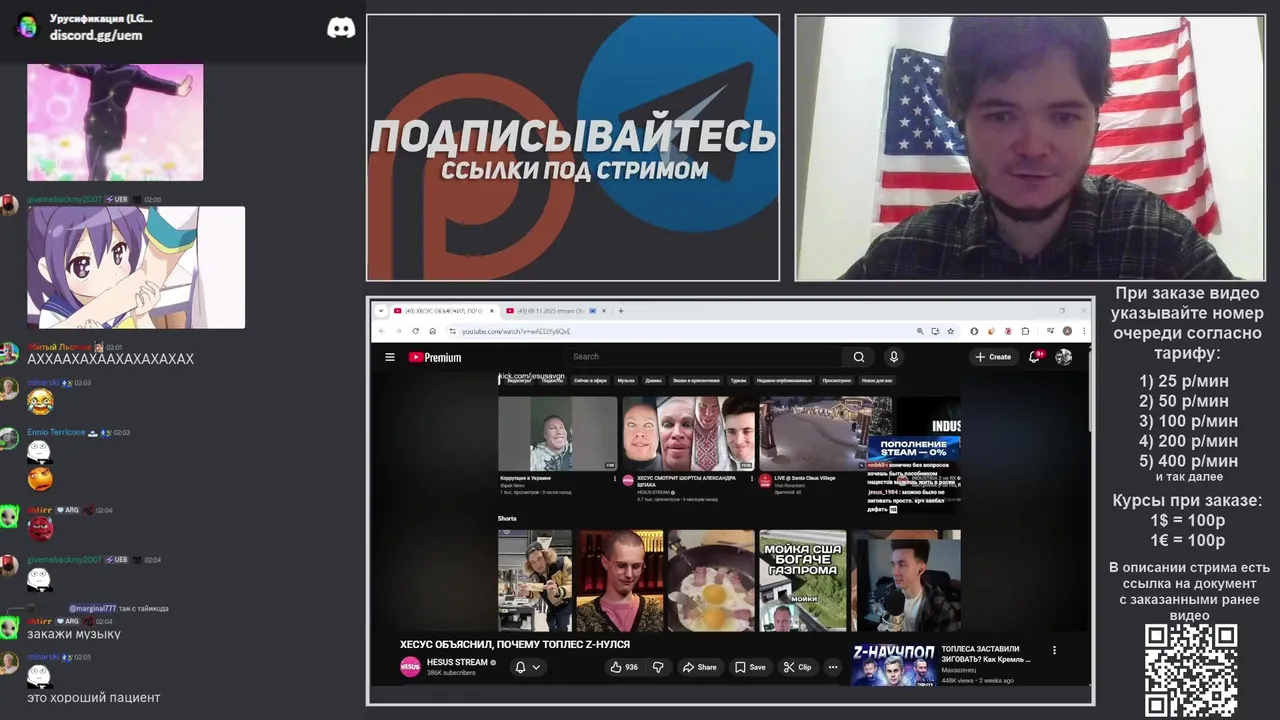The image size is (1280, 720).
Task: View site information icon left of URL
Action: point(452,331)
